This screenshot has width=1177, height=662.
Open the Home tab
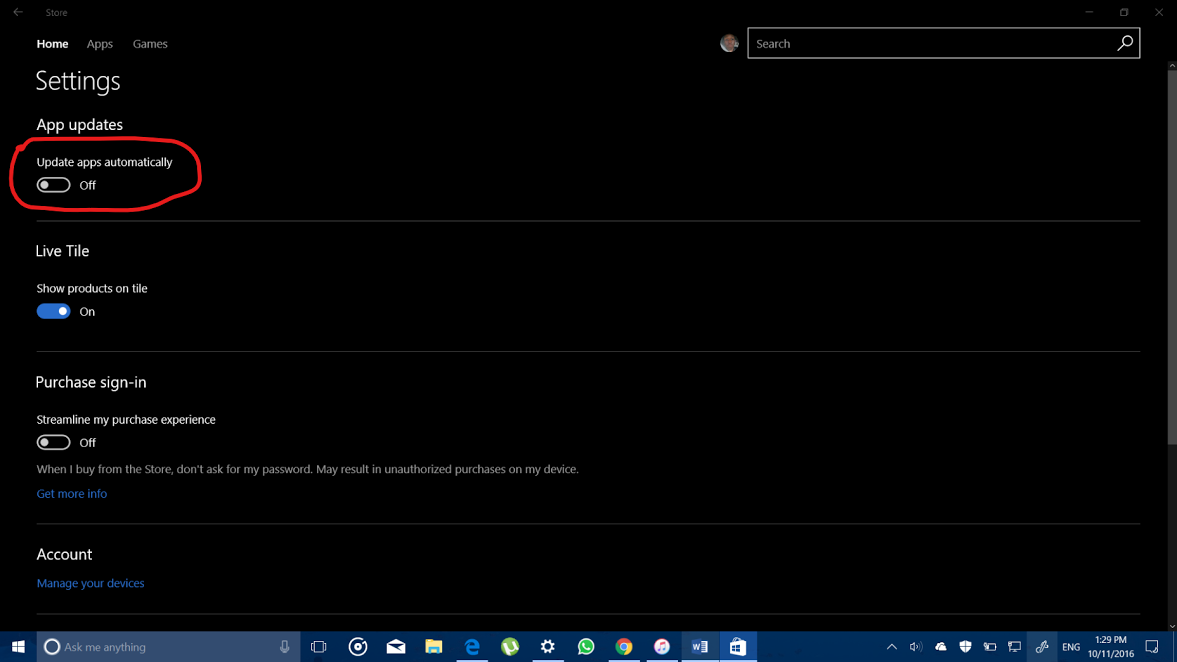[52, 44]
